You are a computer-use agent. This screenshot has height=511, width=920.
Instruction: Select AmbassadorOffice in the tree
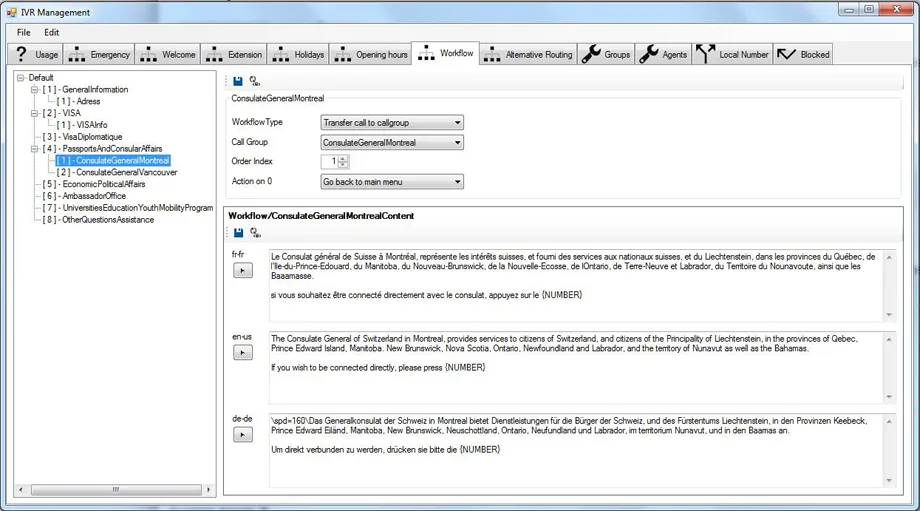click(84, 196)
